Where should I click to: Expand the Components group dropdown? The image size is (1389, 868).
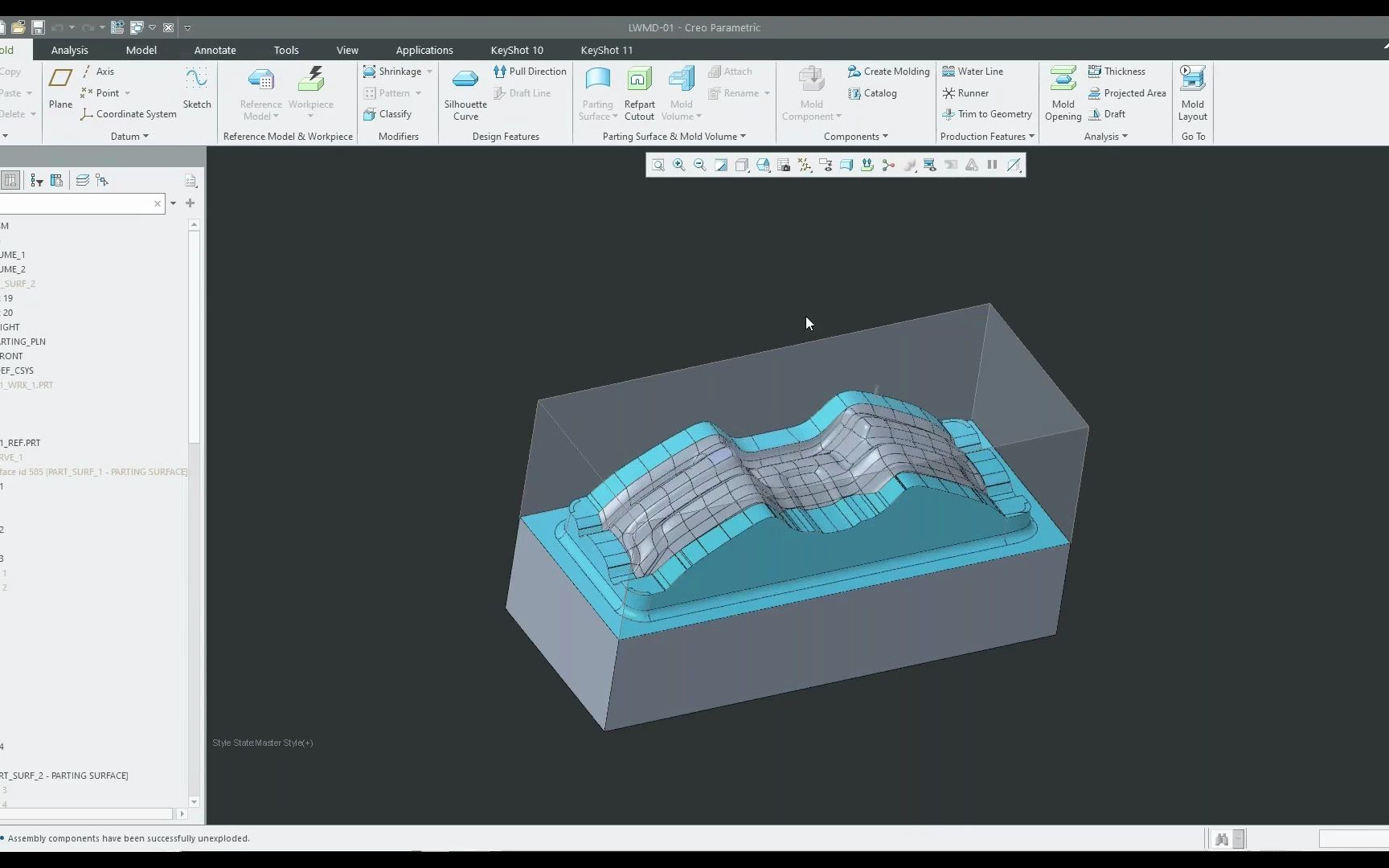pos(884,136)
